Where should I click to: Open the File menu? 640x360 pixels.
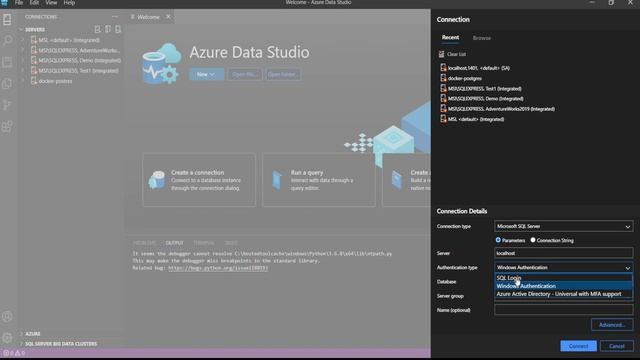pyautogui.click(x=19, y=3)
